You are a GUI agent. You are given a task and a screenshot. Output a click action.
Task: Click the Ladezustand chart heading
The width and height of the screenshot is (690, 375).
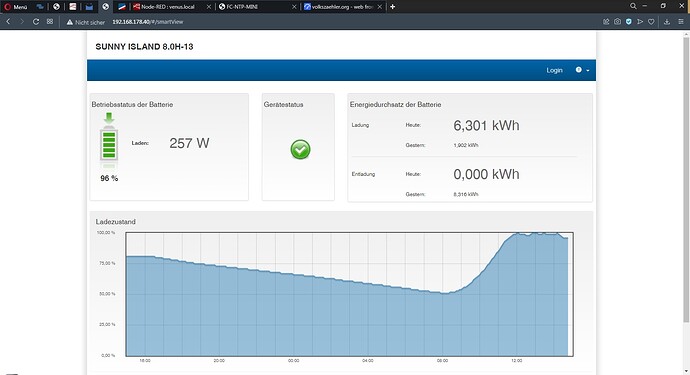tap(115, 222)
